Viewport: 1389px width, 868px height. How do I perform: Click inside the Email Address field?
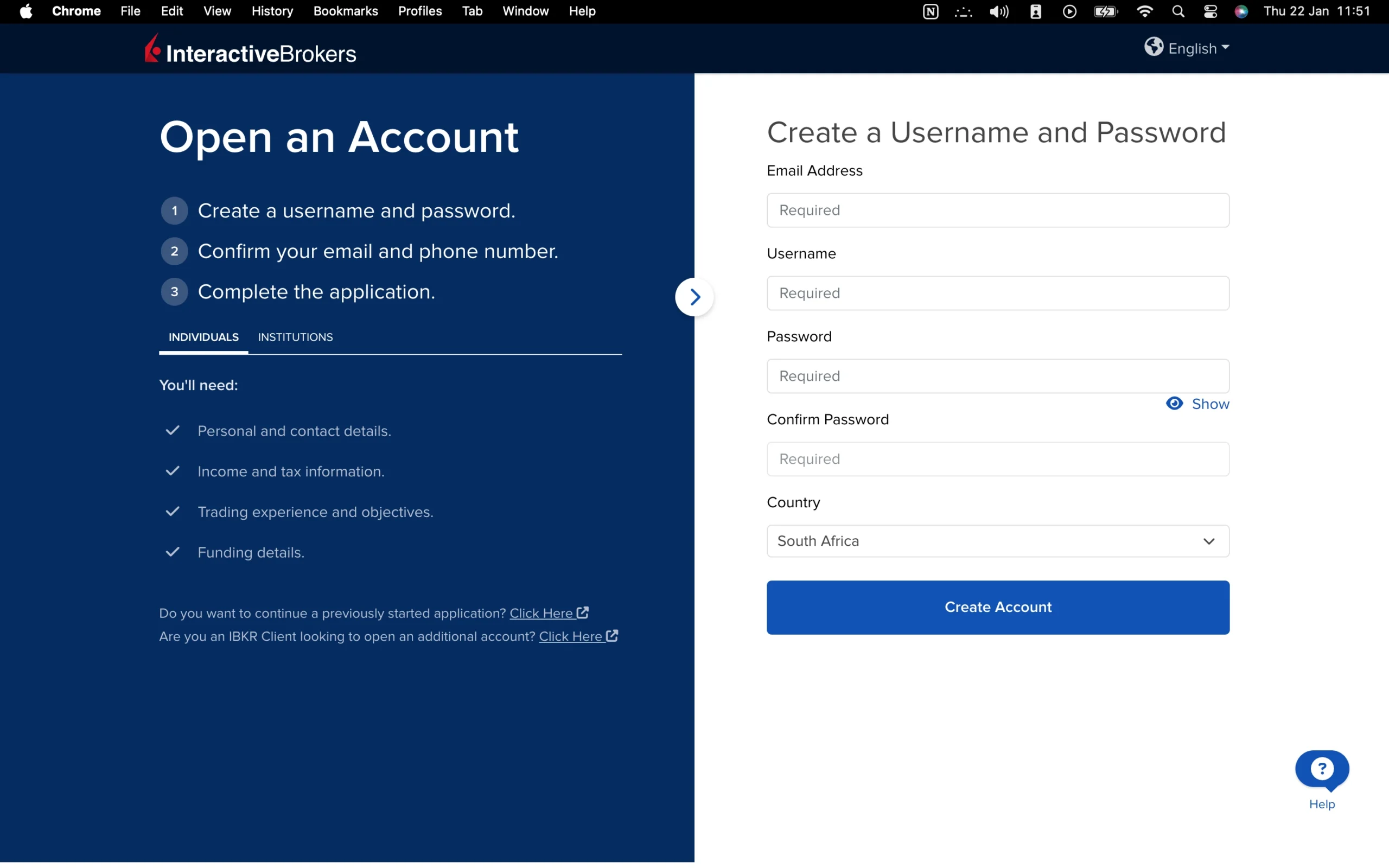pyautogui.click(x=998, y=210)
